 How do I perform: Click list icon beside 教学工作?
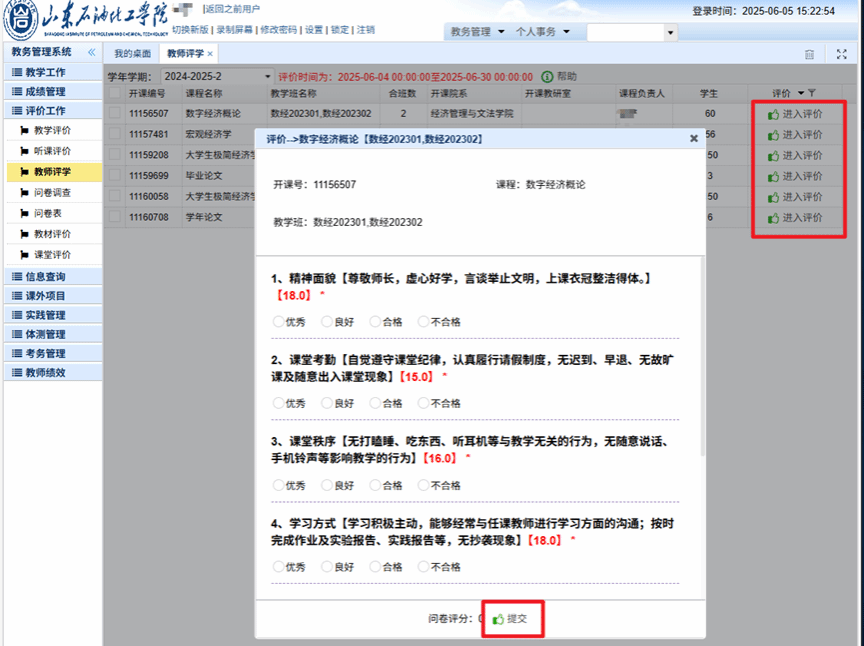coord(17,72)
